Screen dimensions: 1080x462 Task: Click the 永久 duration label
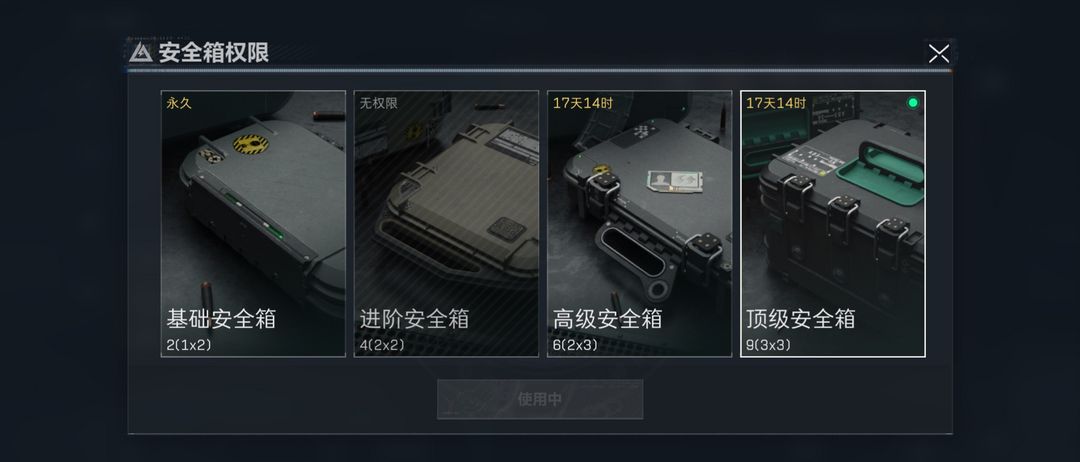(x=178, y=103)
